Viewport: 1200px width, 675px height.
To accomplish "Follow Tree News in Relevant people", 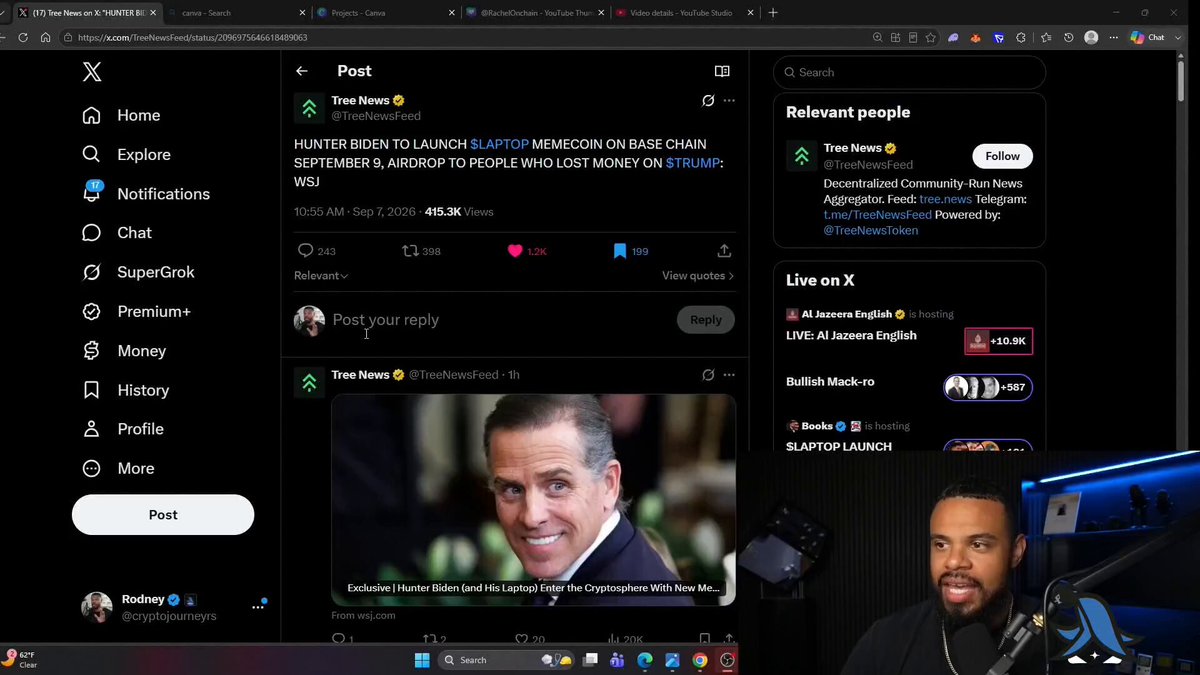I will tap(1002, 156).
